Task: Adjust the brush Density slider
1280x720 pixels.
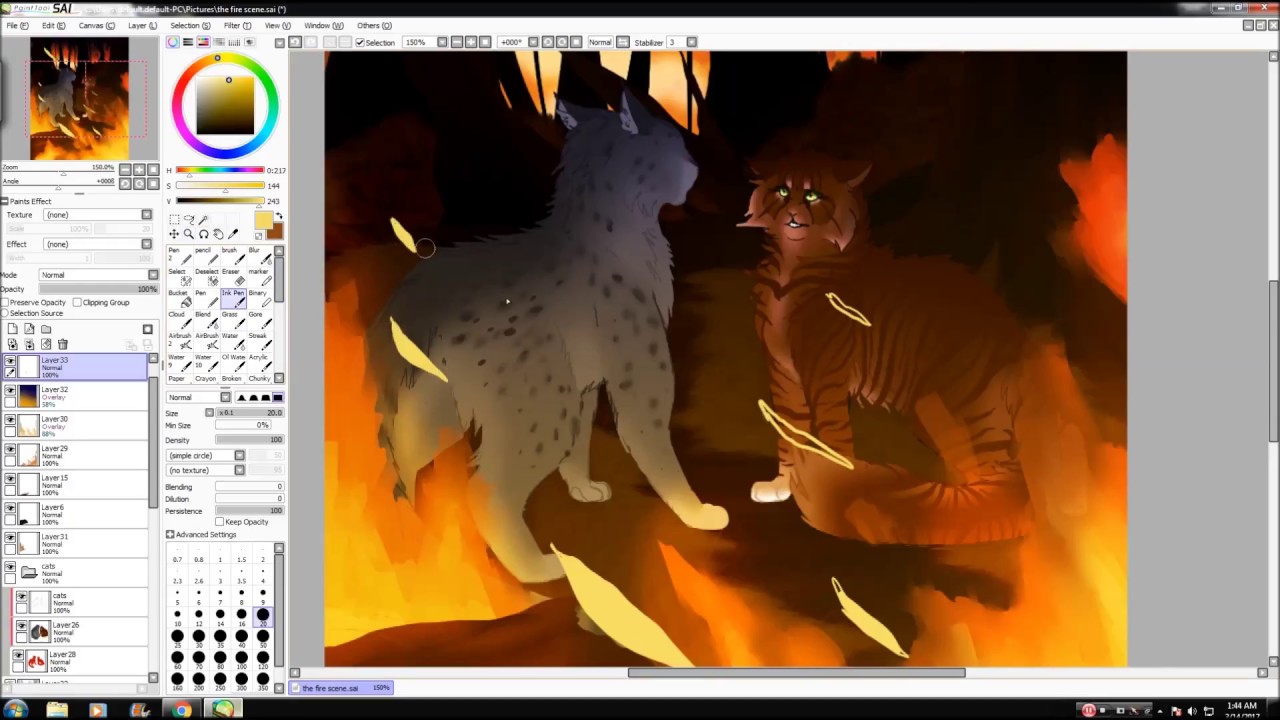Action: tap(249, 440)
